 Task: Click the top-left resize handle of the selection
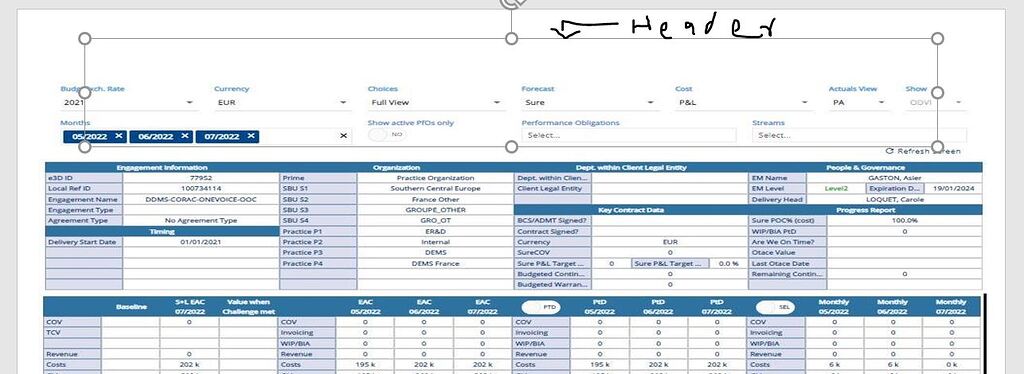point(85,39)
